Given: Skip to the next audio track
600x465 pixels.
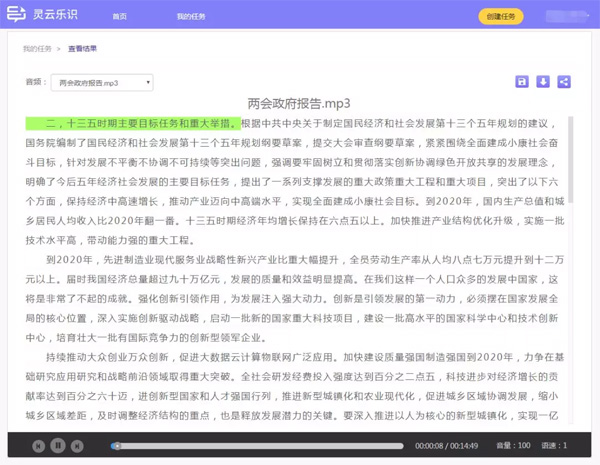Looking at the screenshot, I should coord(79,445).
